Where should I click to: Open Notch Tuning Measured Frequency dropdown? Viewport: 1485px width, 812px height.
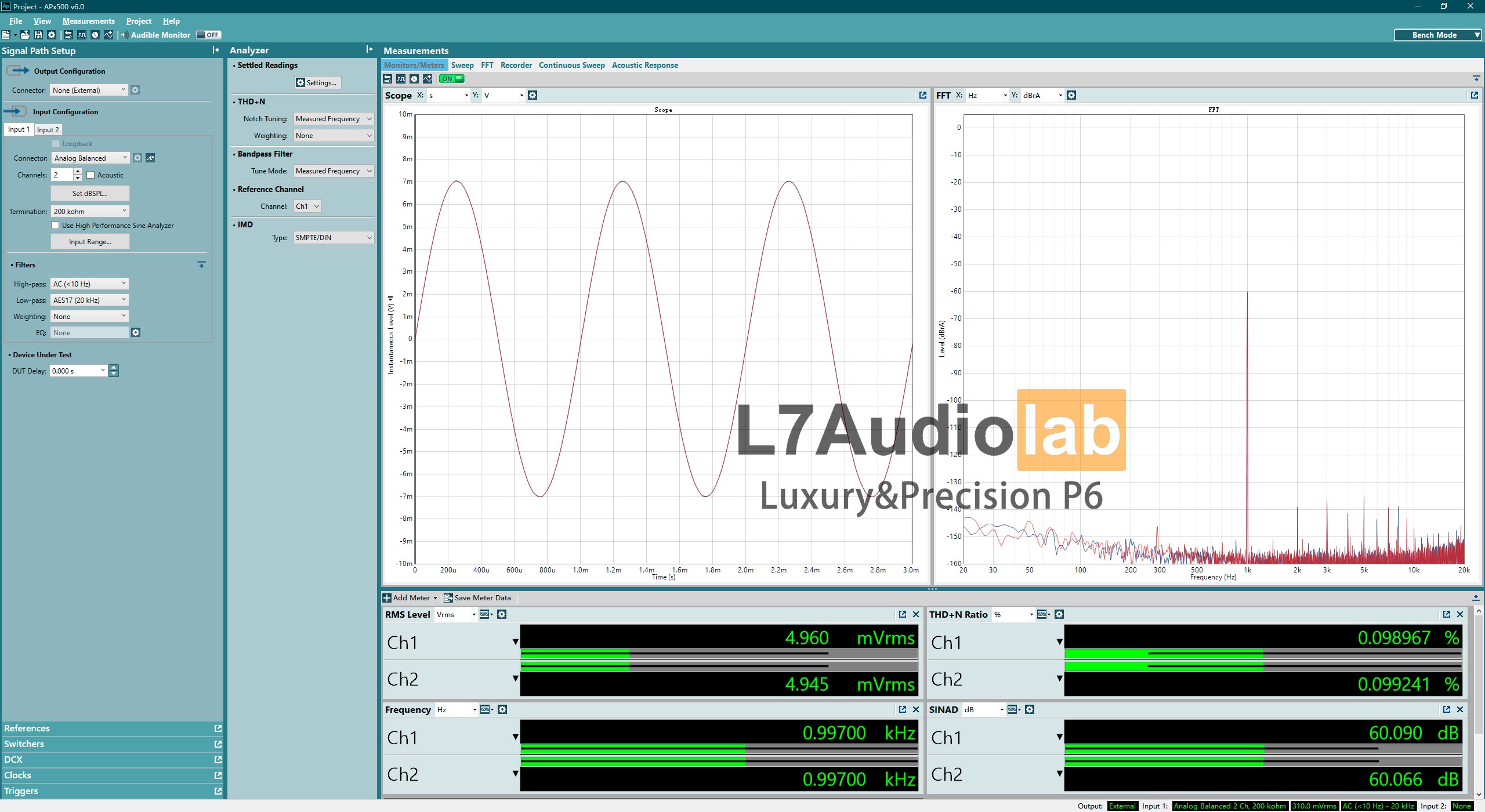(x=334, y=119)
